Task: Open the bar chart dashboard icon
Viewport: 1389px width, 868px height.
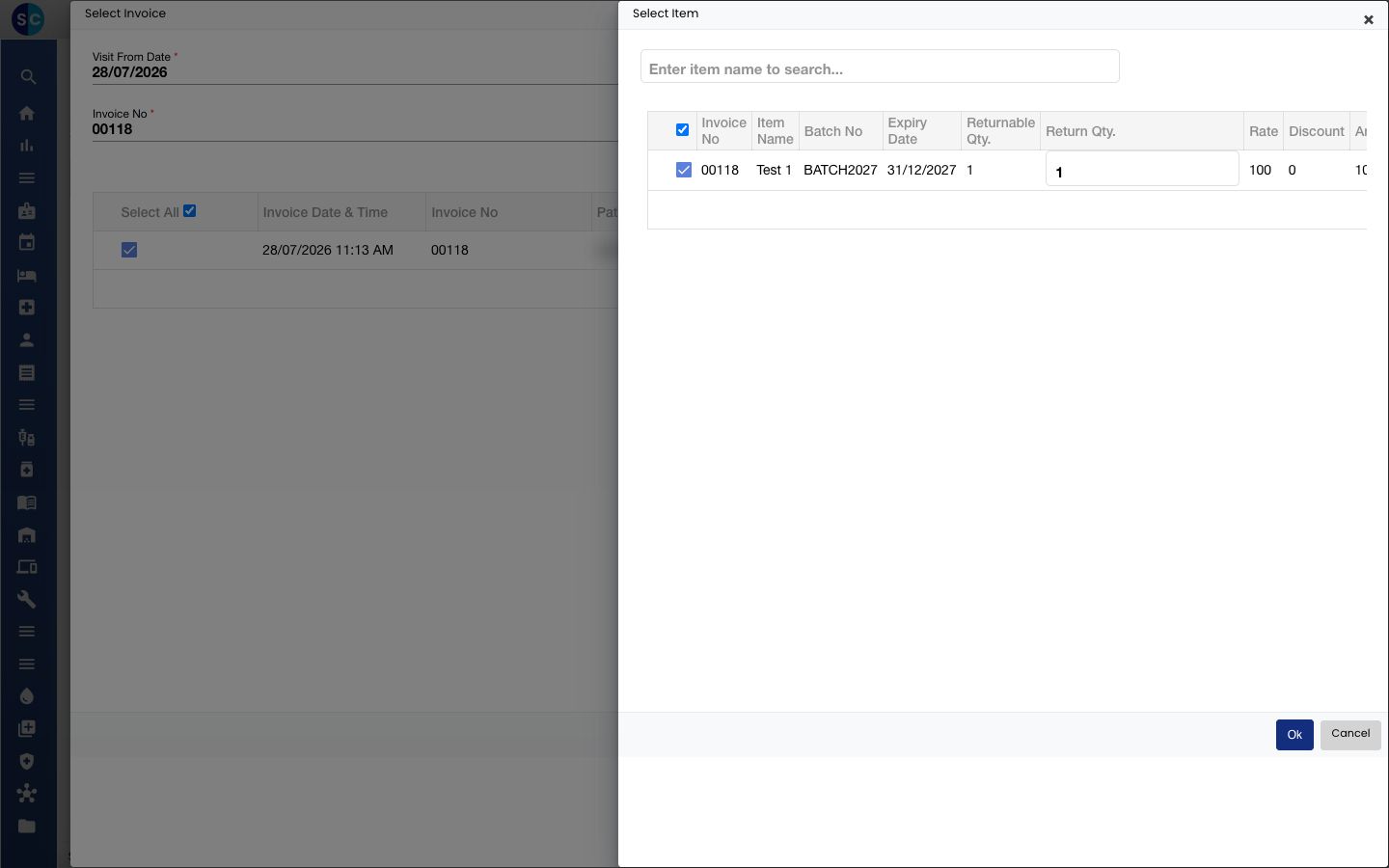Action: pos(27,146)
